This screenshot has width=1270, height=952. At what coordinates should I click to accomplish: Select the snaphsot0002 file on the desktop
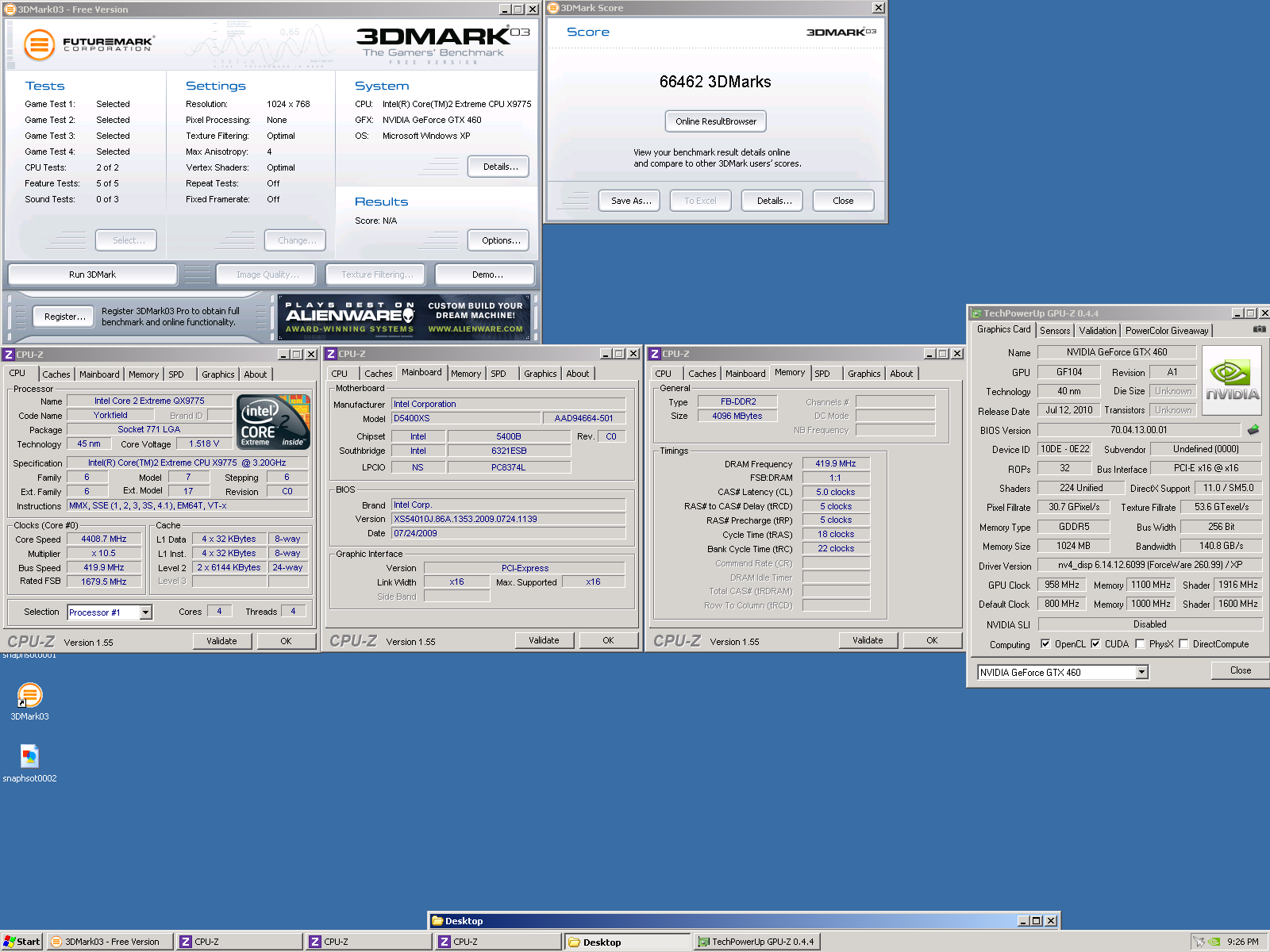coord(29,763)
